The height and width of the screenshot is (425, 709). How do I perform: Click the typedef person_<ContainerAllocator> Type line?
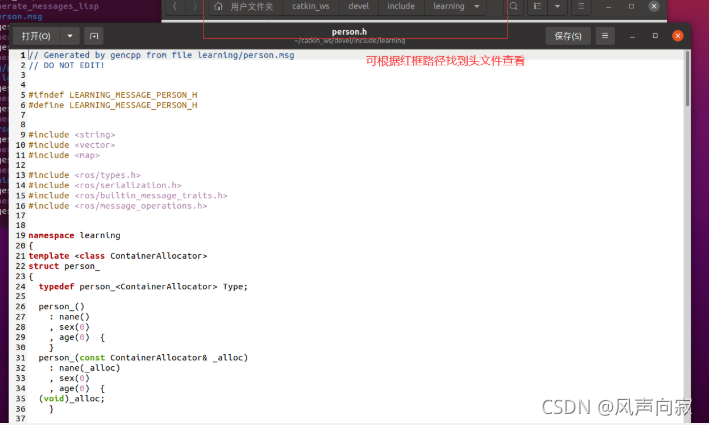pos(143,287)
